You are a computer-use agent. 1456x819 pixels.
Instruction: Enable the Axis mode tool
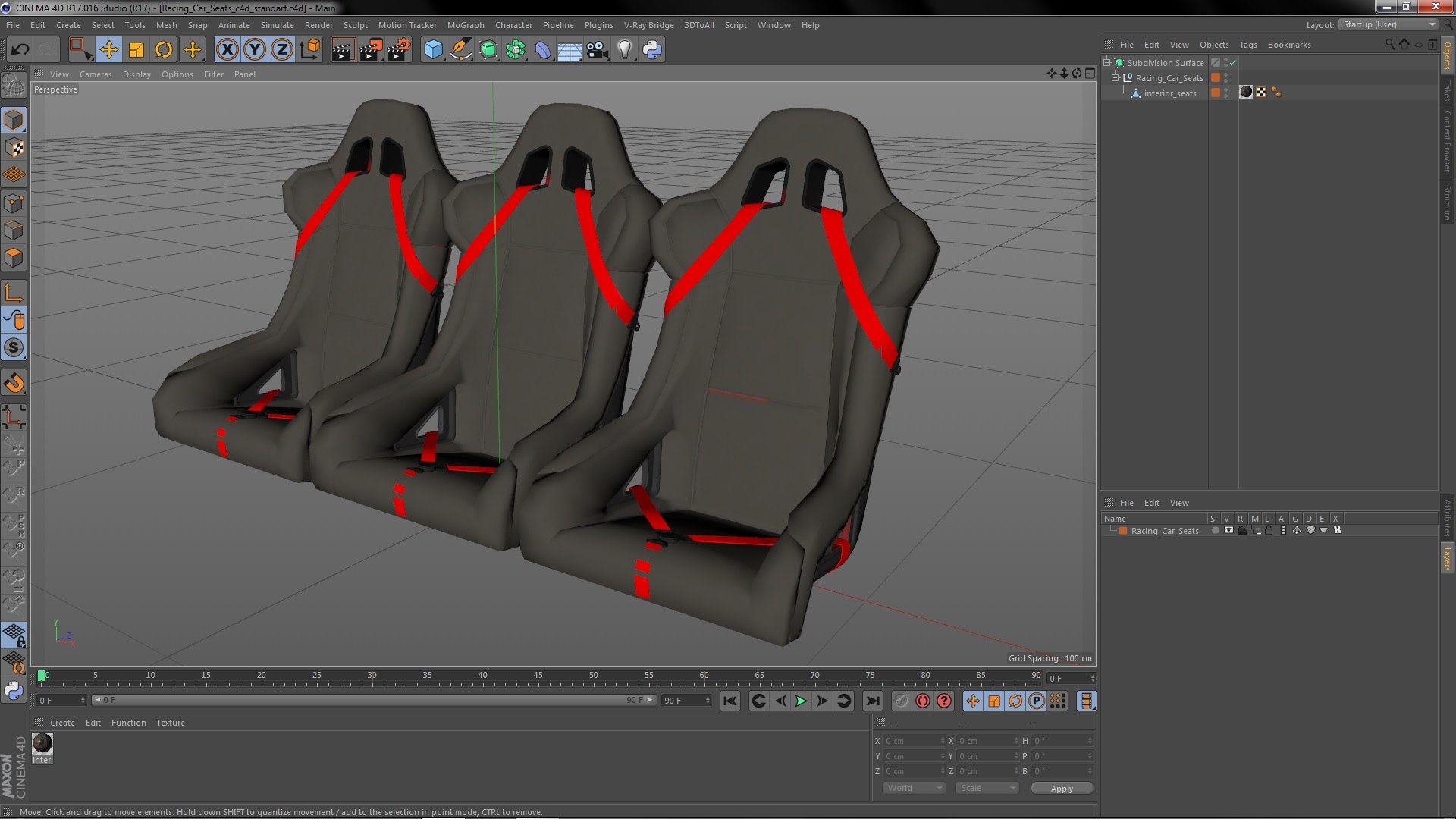point(14,293)
